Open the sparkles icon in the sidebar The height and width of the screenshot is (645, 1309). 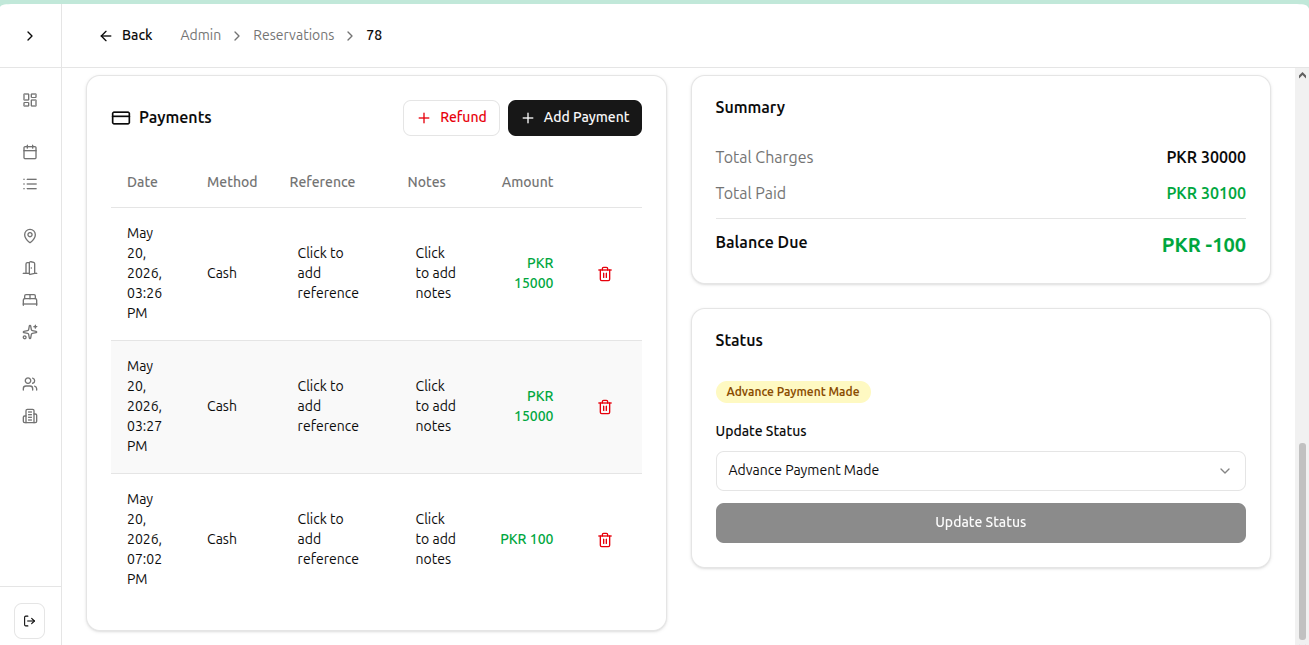[30, 332]
